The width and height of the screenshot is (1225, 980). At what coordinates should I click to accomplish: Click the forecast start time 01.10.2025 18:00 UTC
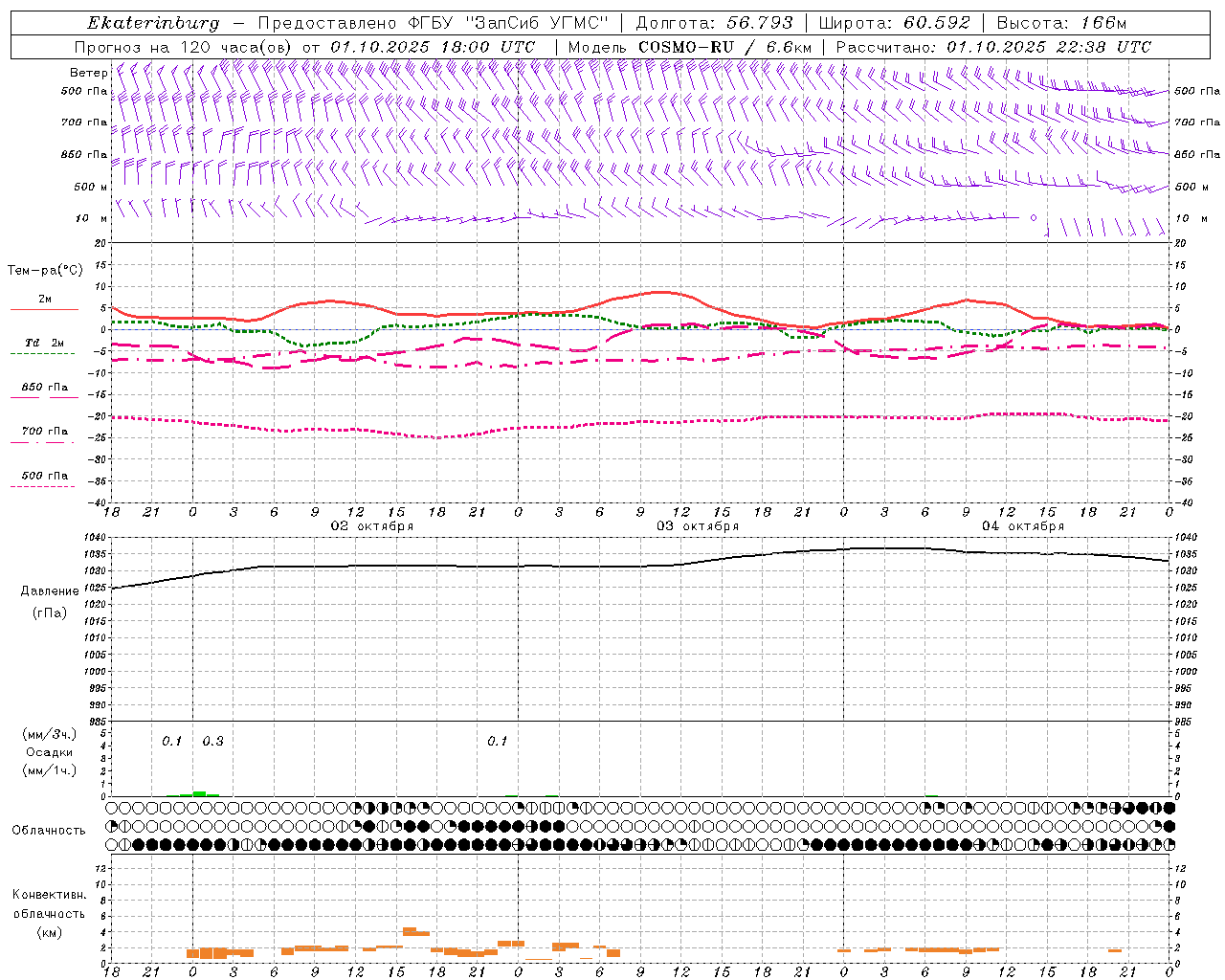(x=433, y=47)
